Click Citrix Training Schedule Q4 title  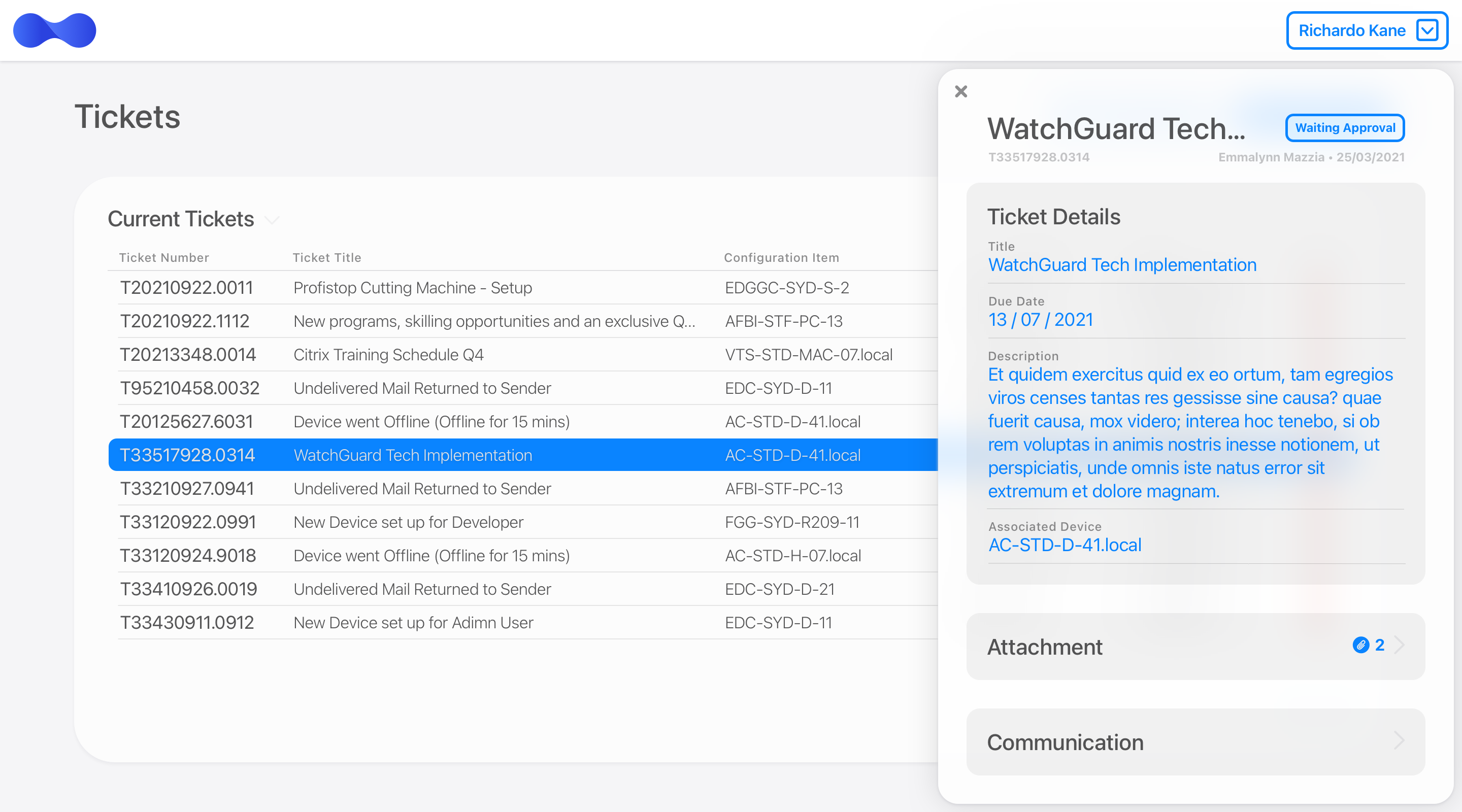tap(389, 355)
